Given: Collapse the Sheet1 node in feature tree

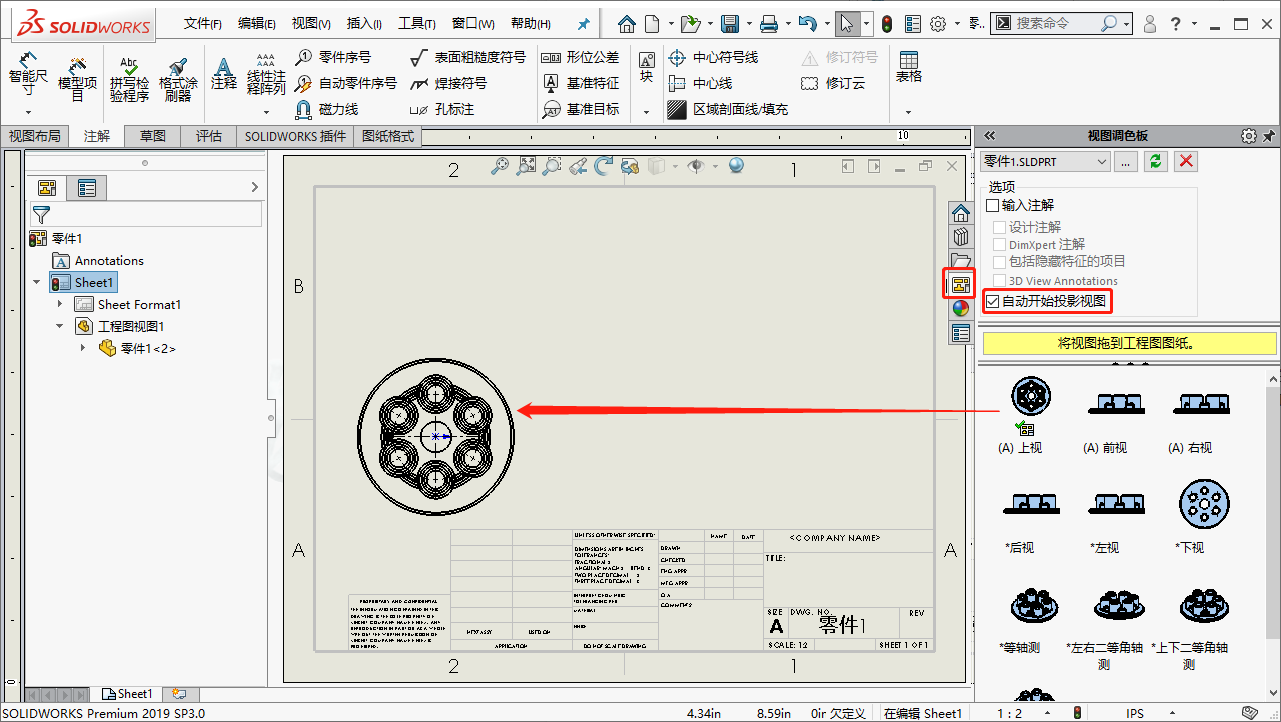Looking at the screenshot, I should pyautogui.click(x=37, y=282).
